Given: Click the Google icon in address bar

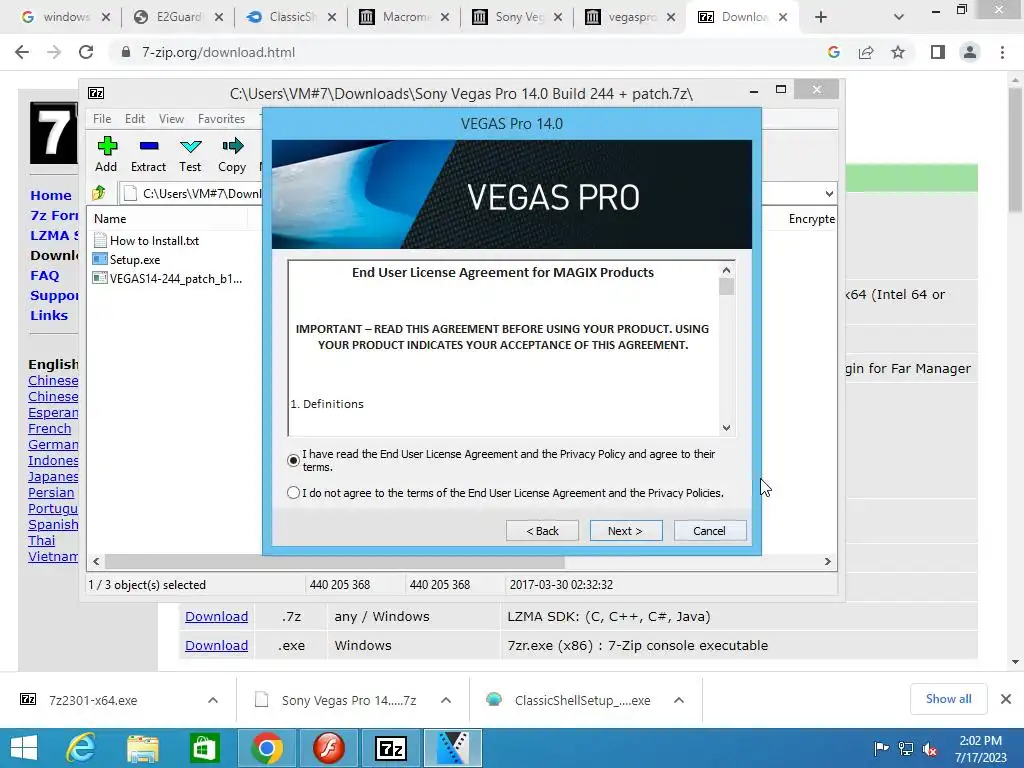Looking at the screenshot, I should coord(833,52).
